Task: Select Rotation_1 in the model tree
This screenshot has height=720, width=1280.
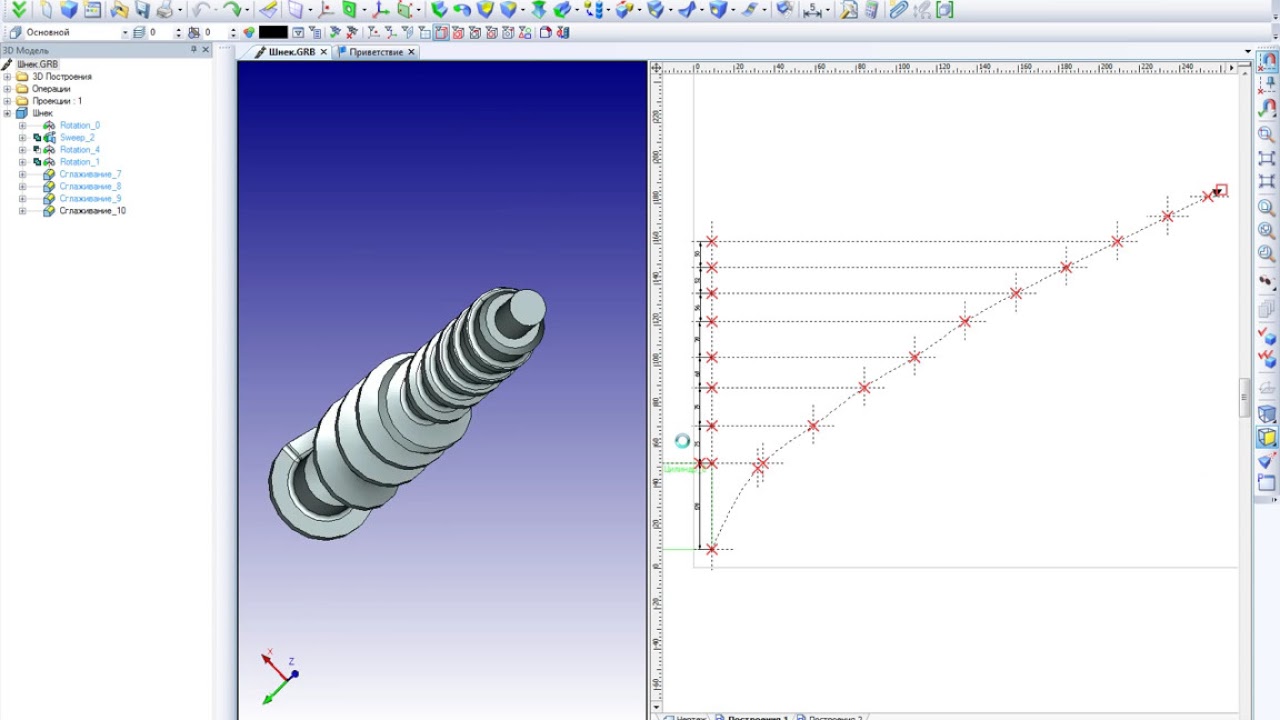Action: (x=79, y=162)
